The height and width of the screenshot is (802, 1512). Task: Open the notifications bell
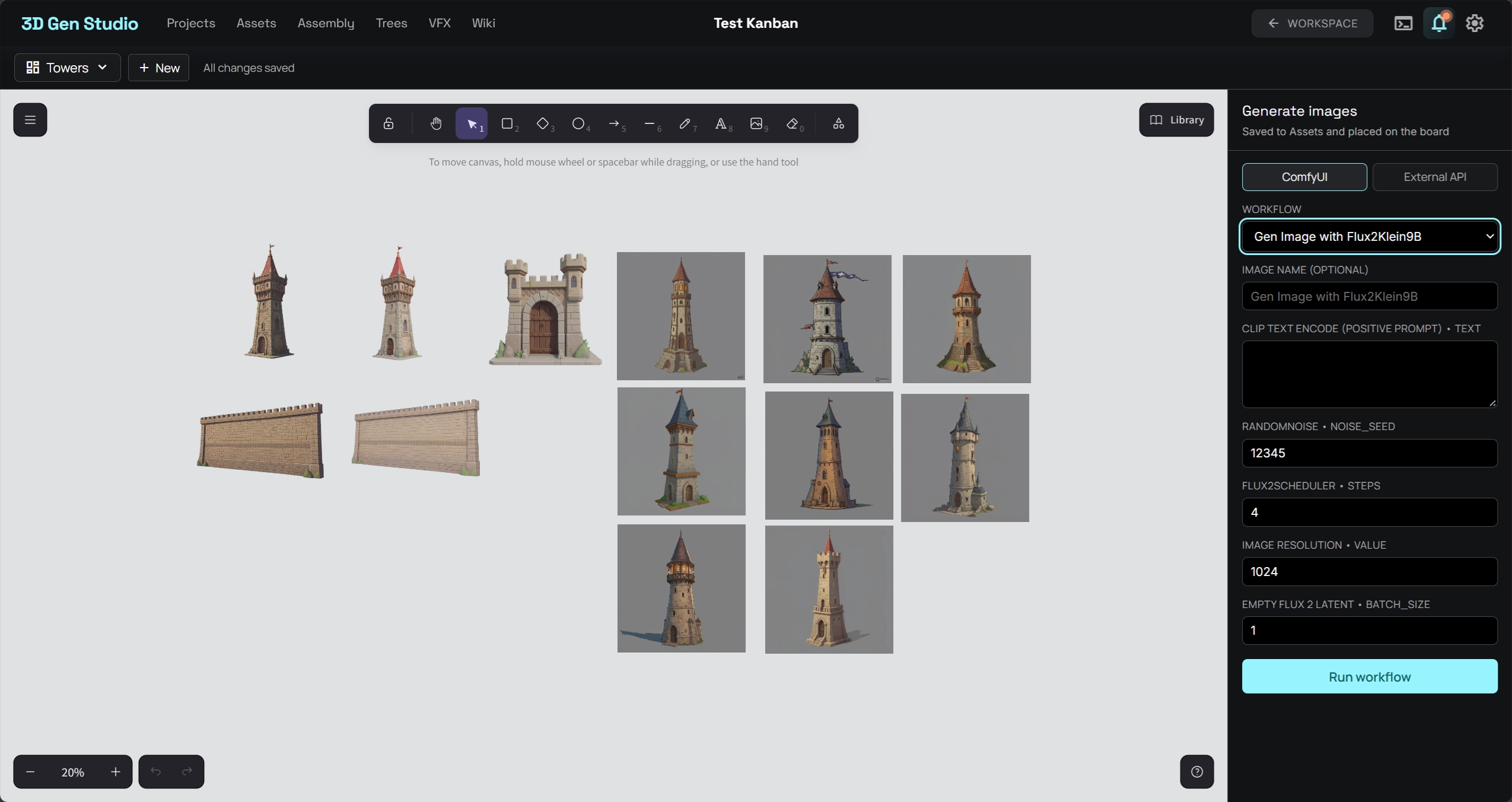pyautogui.click(x=1439, y=23)
